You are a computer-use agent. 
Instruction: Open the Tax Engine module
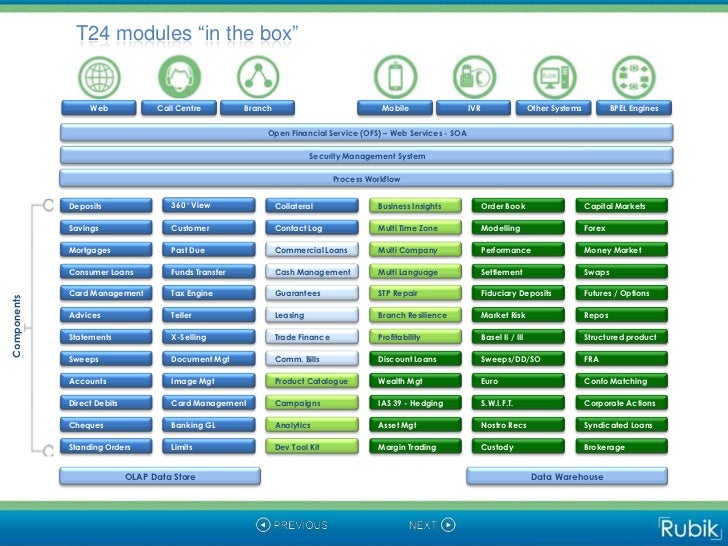(x=209, y=293)
